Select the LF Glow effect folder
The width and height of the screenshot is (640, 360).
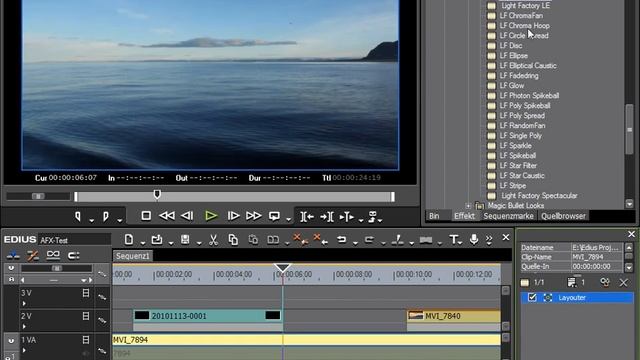pyautogui.click(x=511, y=85)
